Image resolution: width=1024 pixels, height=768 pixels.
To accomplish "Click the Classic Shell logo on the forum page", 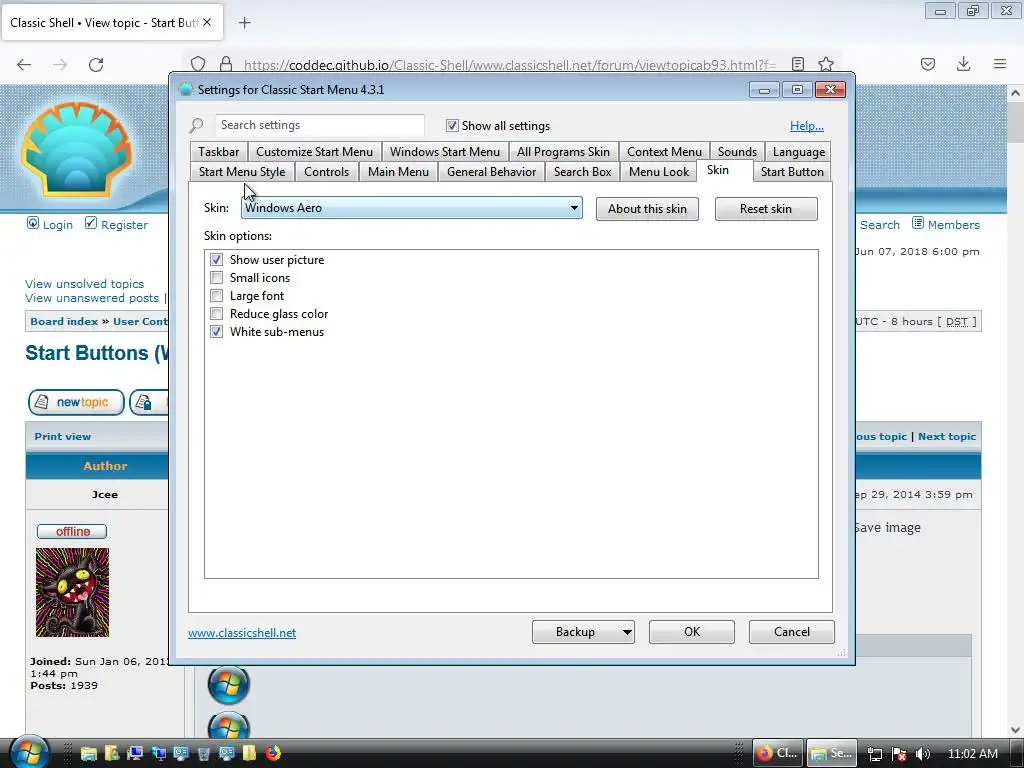I will click(x=77, y=149).
